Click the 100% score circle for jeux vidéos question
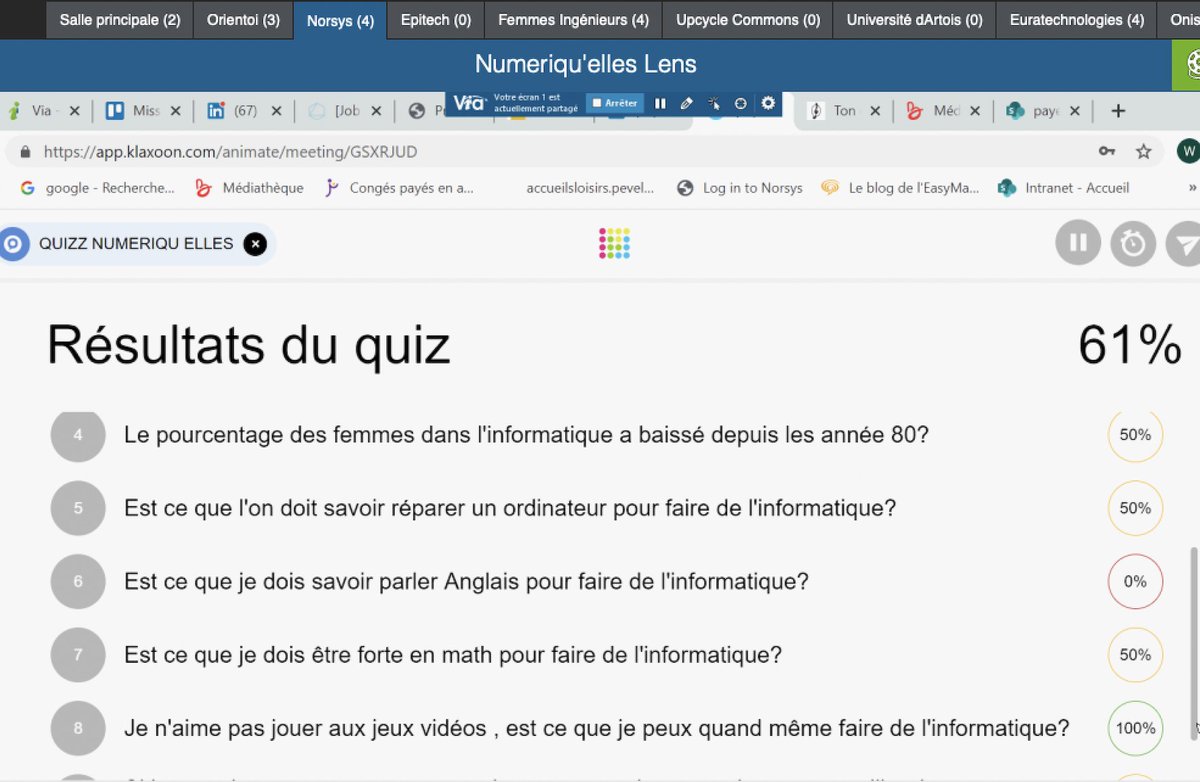Viewport: 1200px width, 782px height. (x=1135, y=728)
